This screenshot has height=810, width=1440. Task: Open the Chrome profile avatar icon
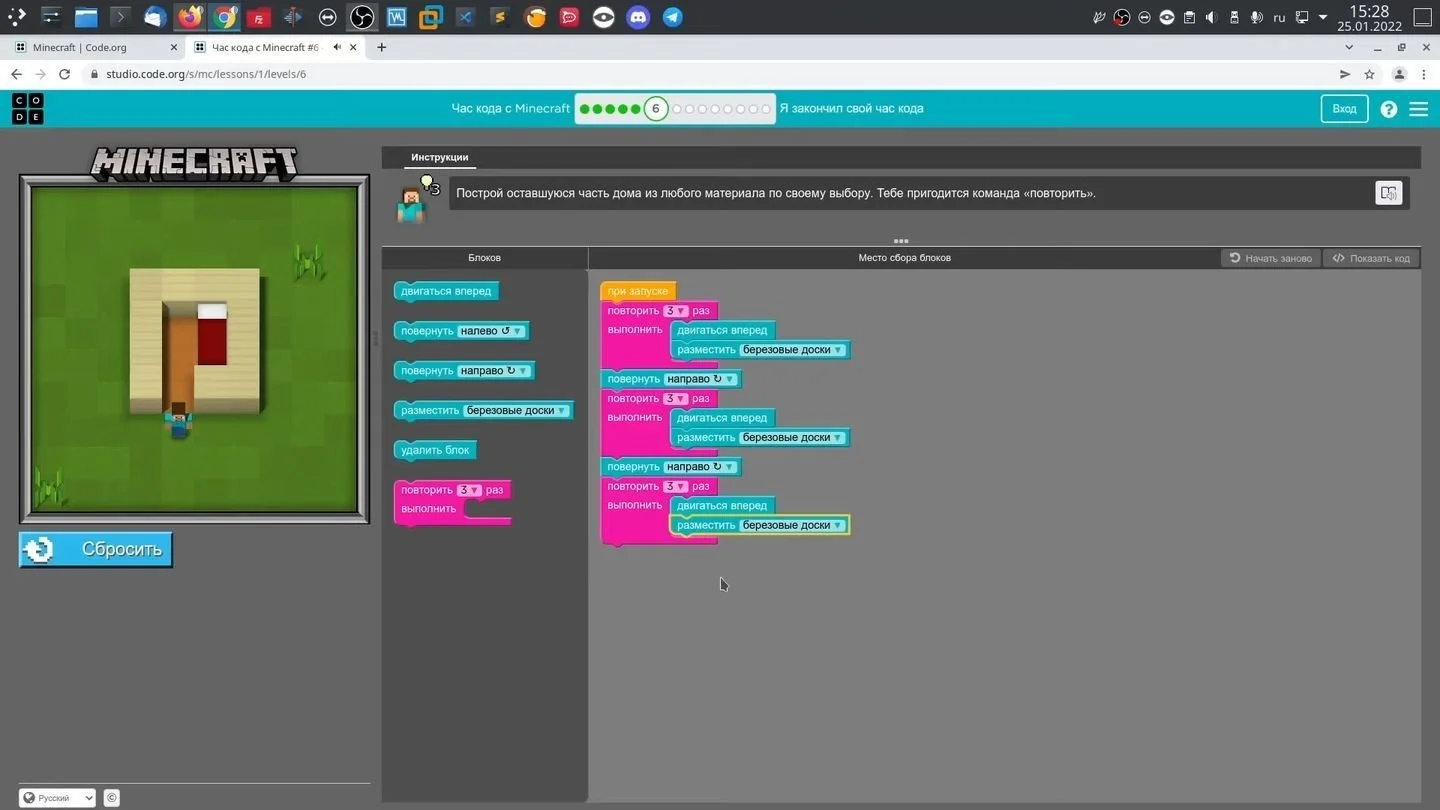click(x=1399, y=74)
